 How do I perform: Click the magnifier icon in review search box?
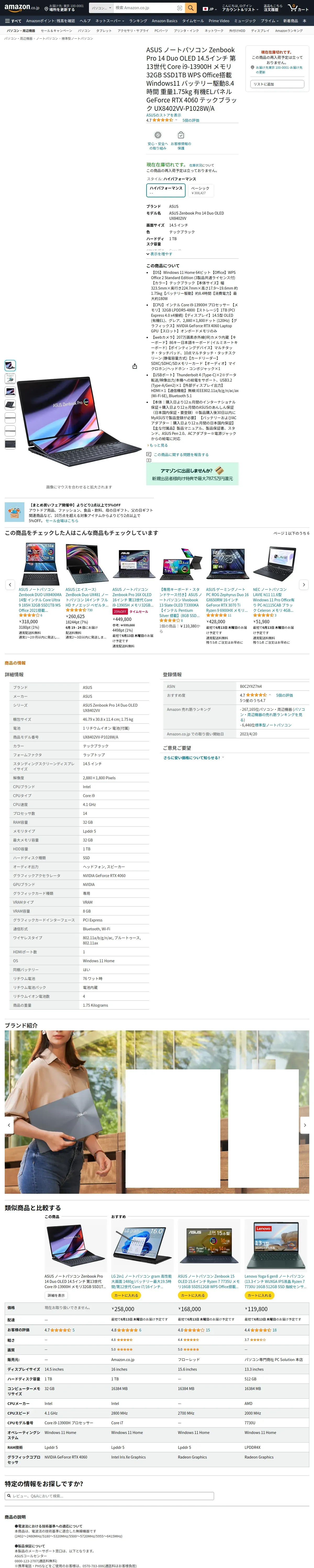pos(9,1496)
